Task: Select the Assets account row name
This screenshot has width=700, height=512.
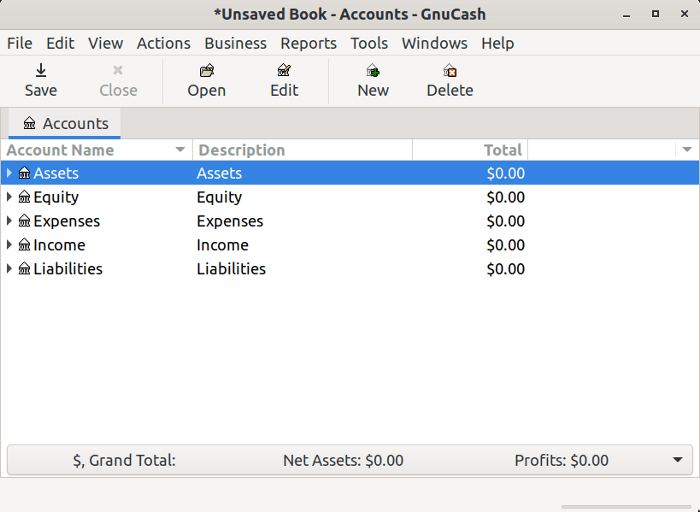Action: click(56, 173)
